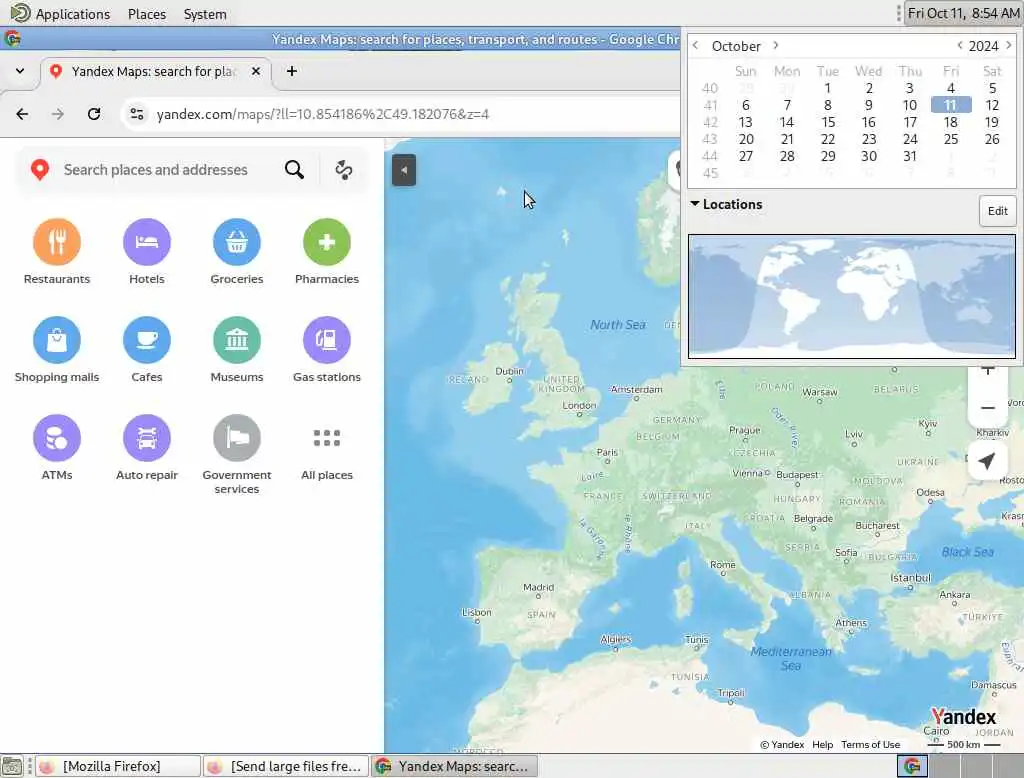Viewport: 1024px width, 778px height.
Task: Open the tab search dropdown
Action: pos(20,71)
